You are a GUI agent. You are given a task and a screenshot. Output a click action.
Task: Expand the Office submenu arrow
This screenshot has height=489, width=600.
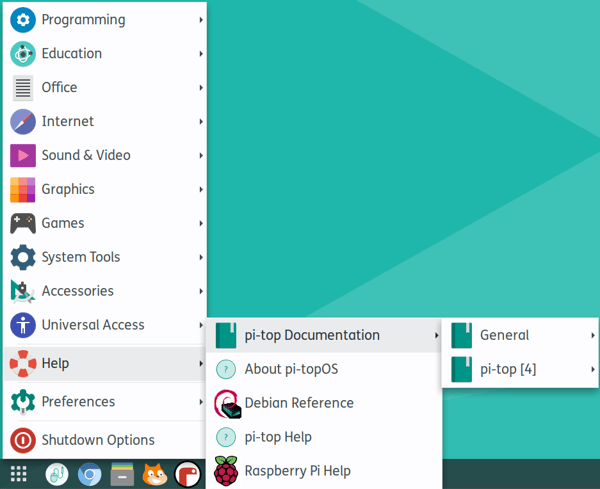click(201, 88)
